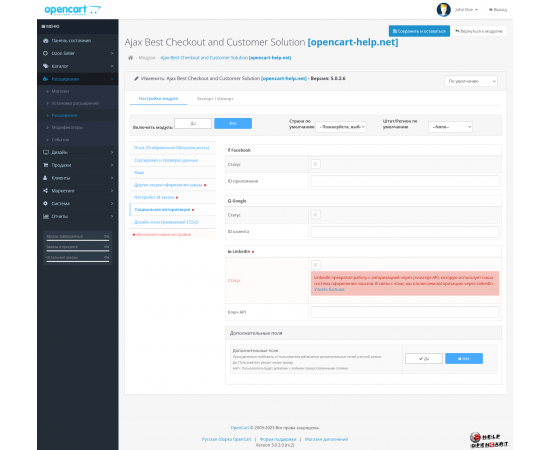The image size is (550, 450).
Task: Click the OpenCart logo
Action: (72, 10)
